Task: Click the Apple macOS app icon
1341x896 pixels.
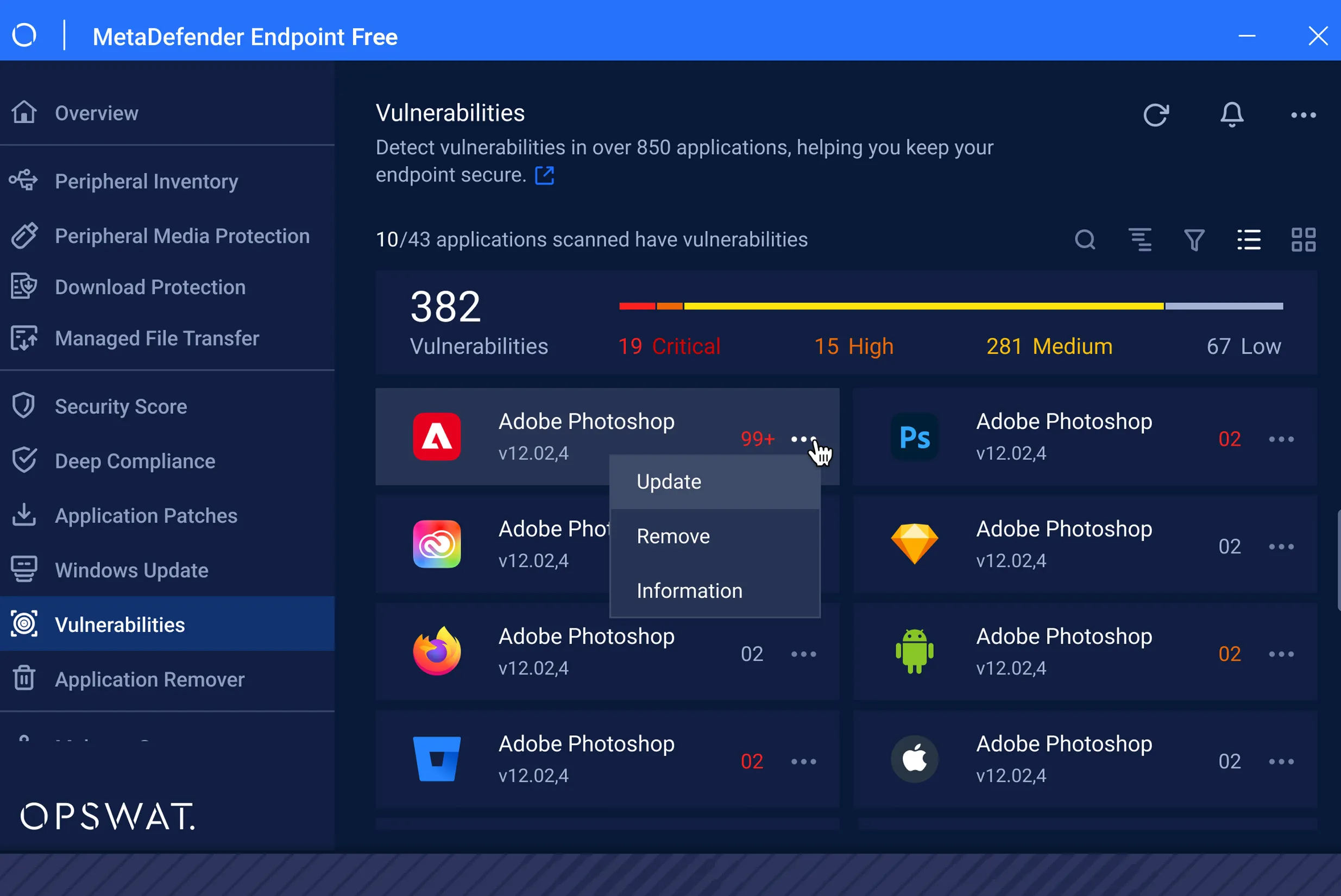Action: (x=914, y=759)
